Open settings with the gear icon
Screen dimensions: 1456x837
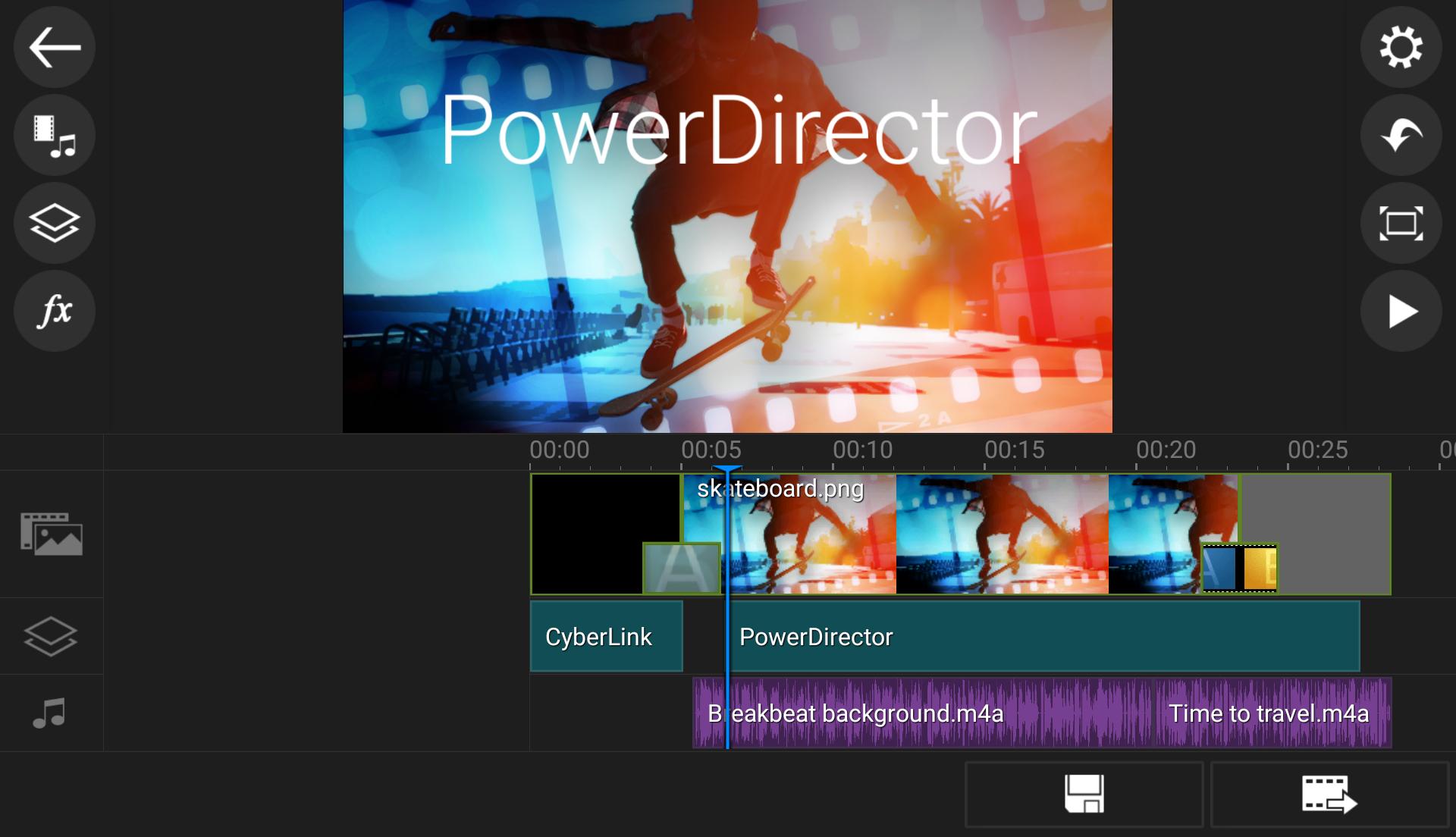tap(1401, 47)
